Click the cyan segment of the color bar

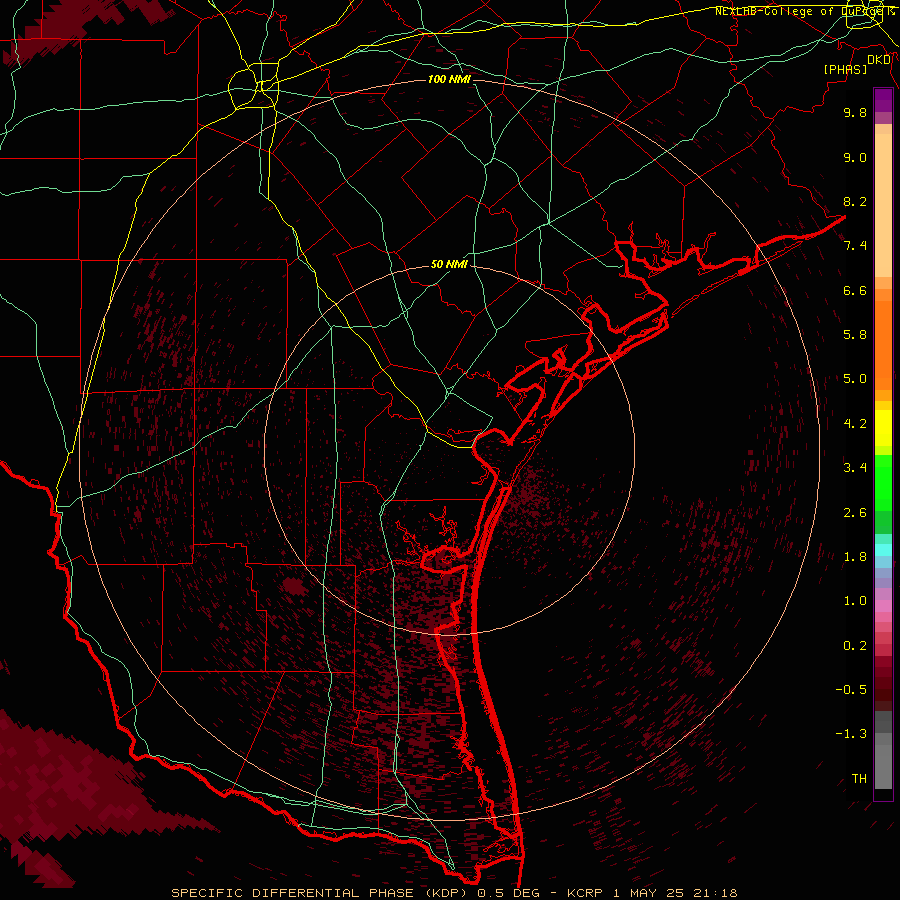(883, 550)
